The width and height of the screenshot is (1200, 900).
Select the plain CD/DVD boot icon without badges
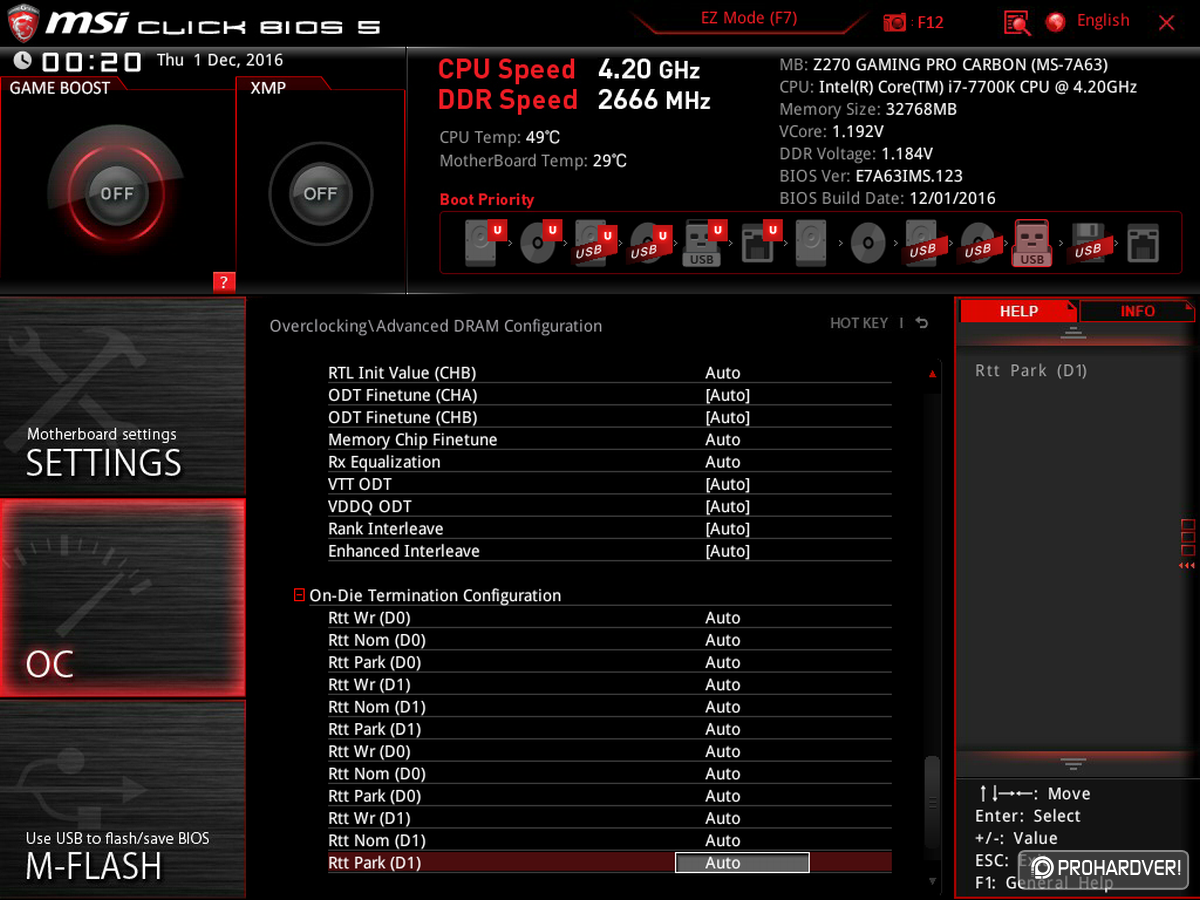pyautogui.click(x=868, y=243)
